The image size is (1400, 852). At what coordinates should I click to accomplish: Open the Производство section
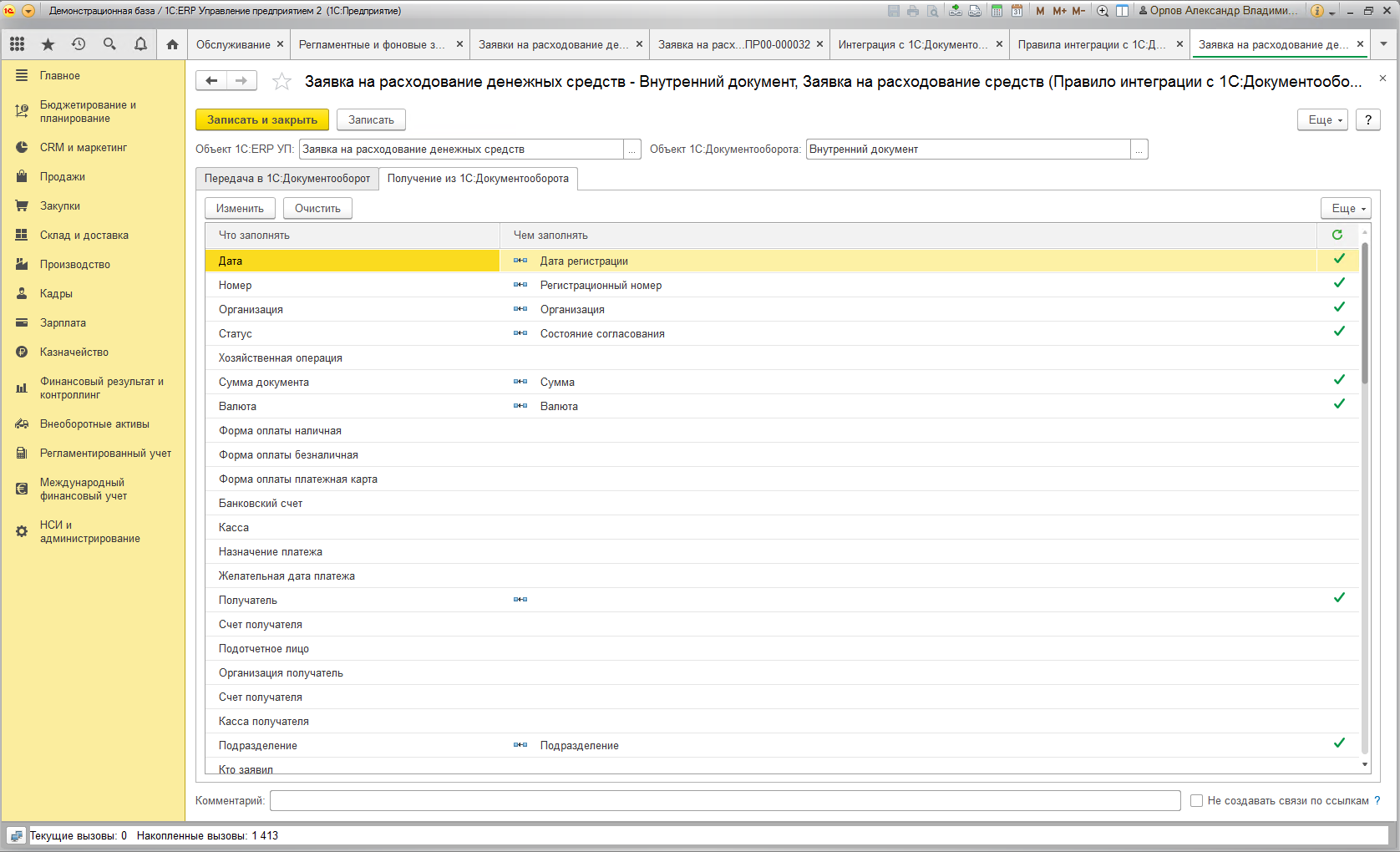[75, 264]
